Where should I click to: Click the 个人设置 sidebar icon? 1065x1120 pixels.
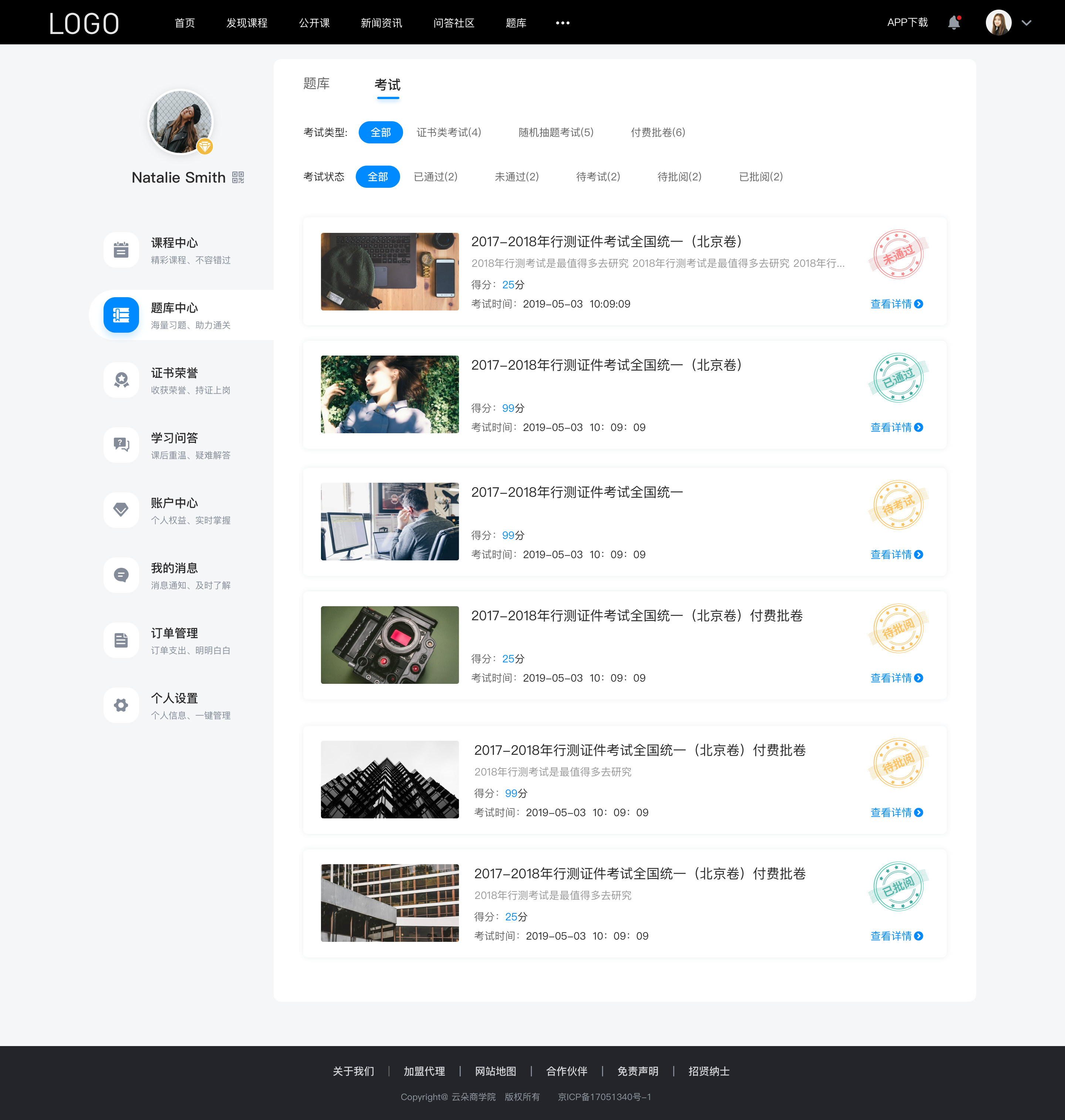coord(120,703)
